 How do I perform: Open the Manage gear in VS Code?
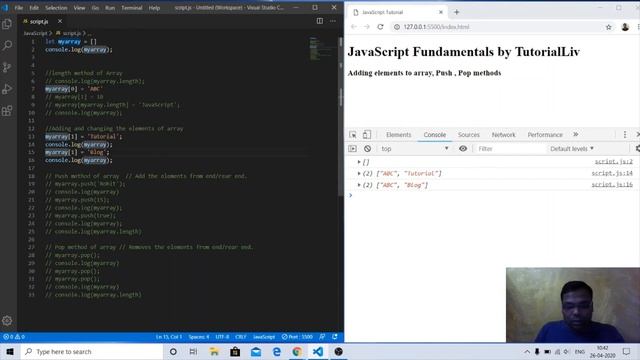pyautogui.click(x=7, y=320)
